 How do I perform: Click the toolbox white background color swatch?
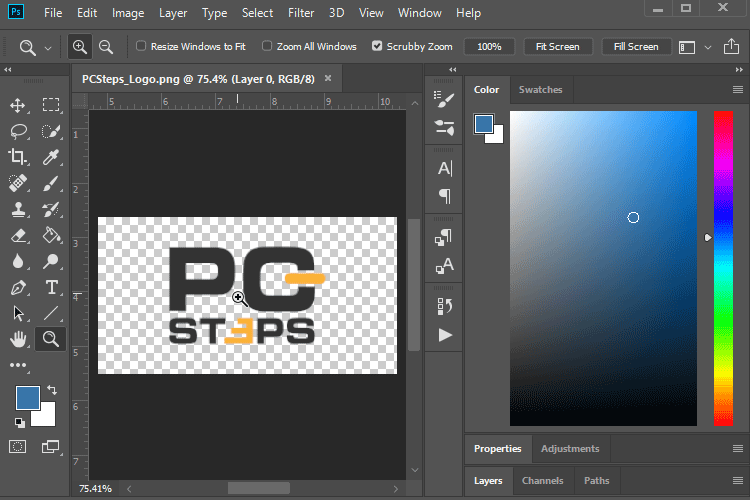click(46, 418)
